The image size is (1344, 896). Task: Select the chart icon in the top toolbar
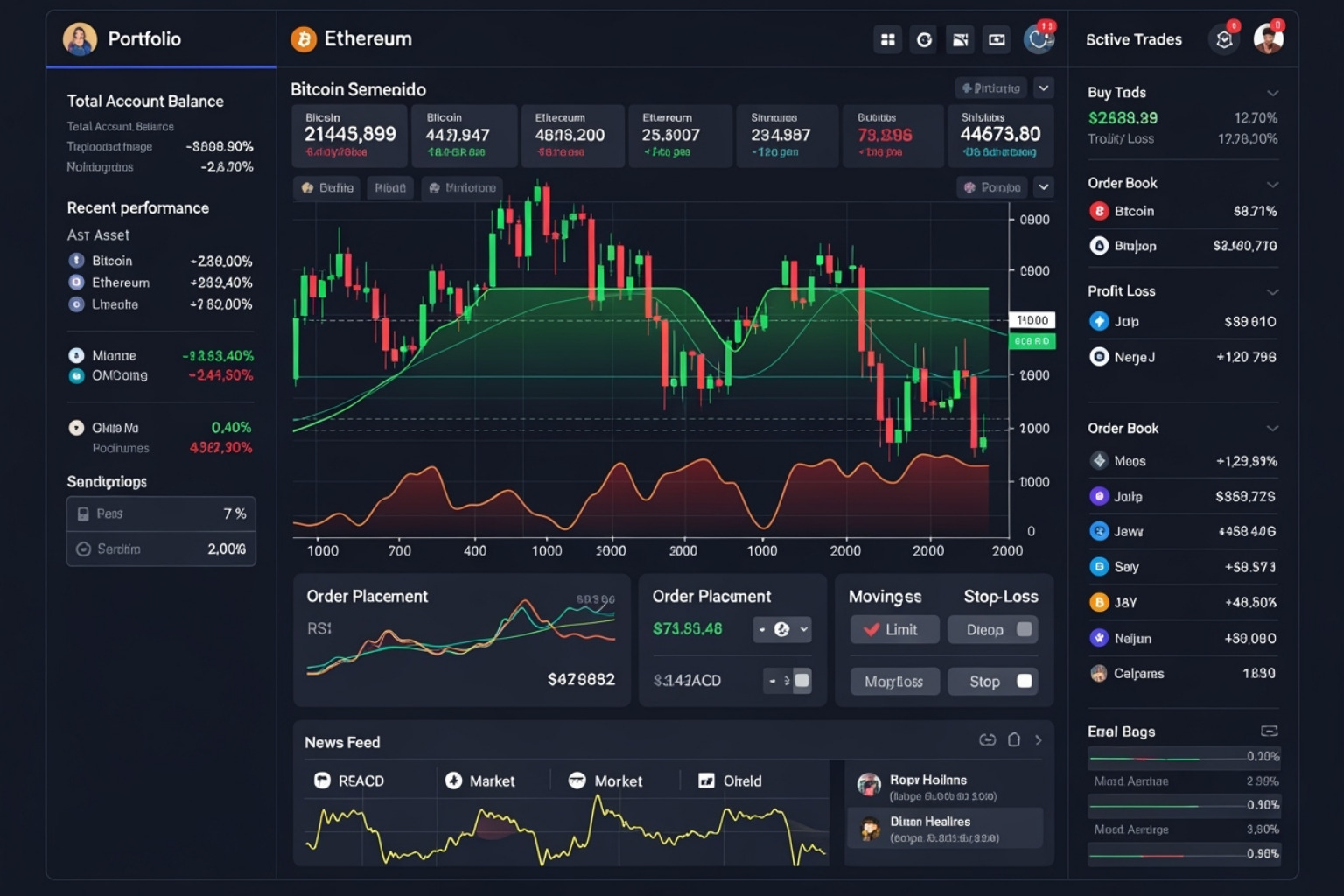[x=960, y=39]
